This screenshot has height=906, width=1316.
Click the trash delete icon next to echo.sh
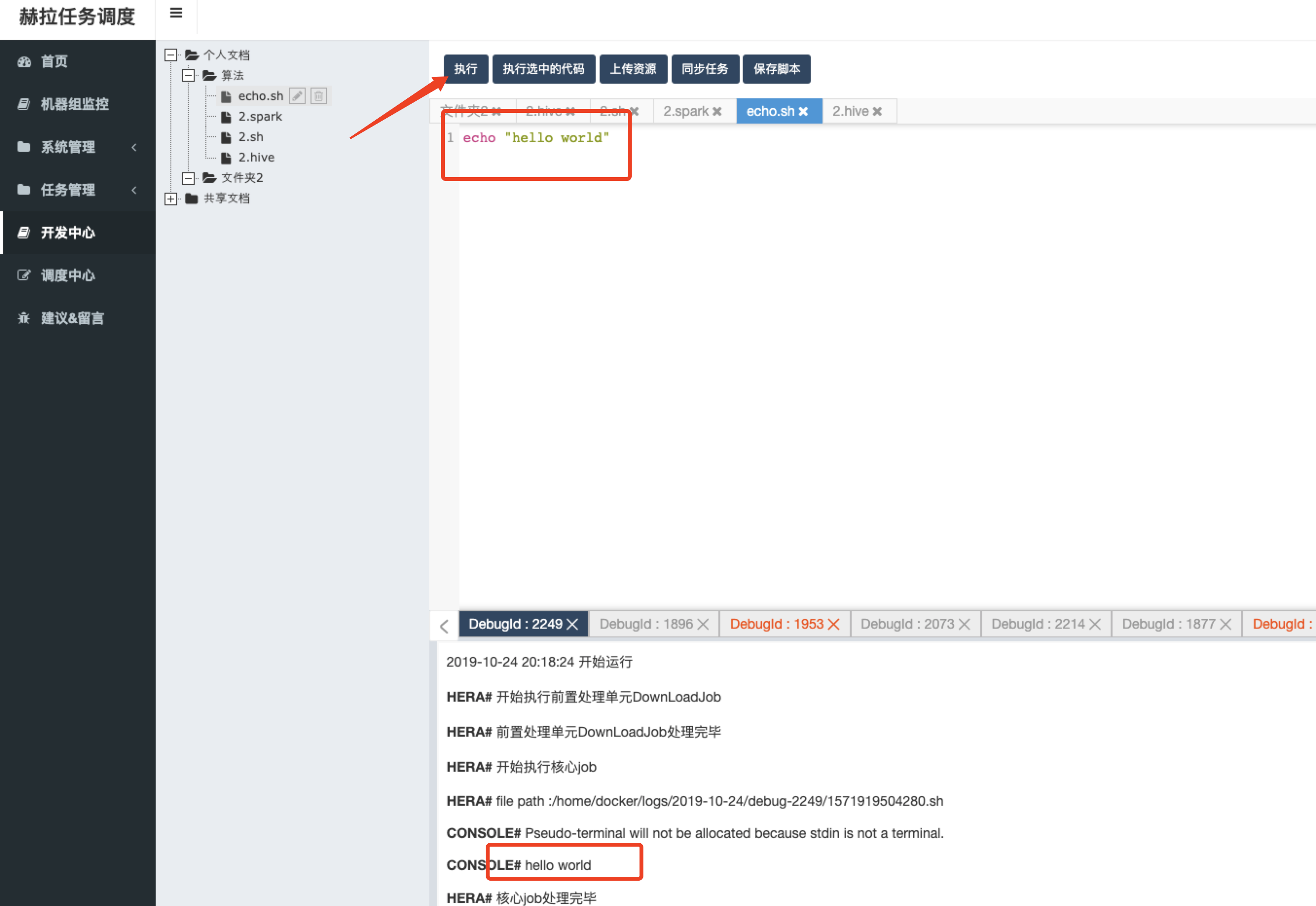click(318, 96)
